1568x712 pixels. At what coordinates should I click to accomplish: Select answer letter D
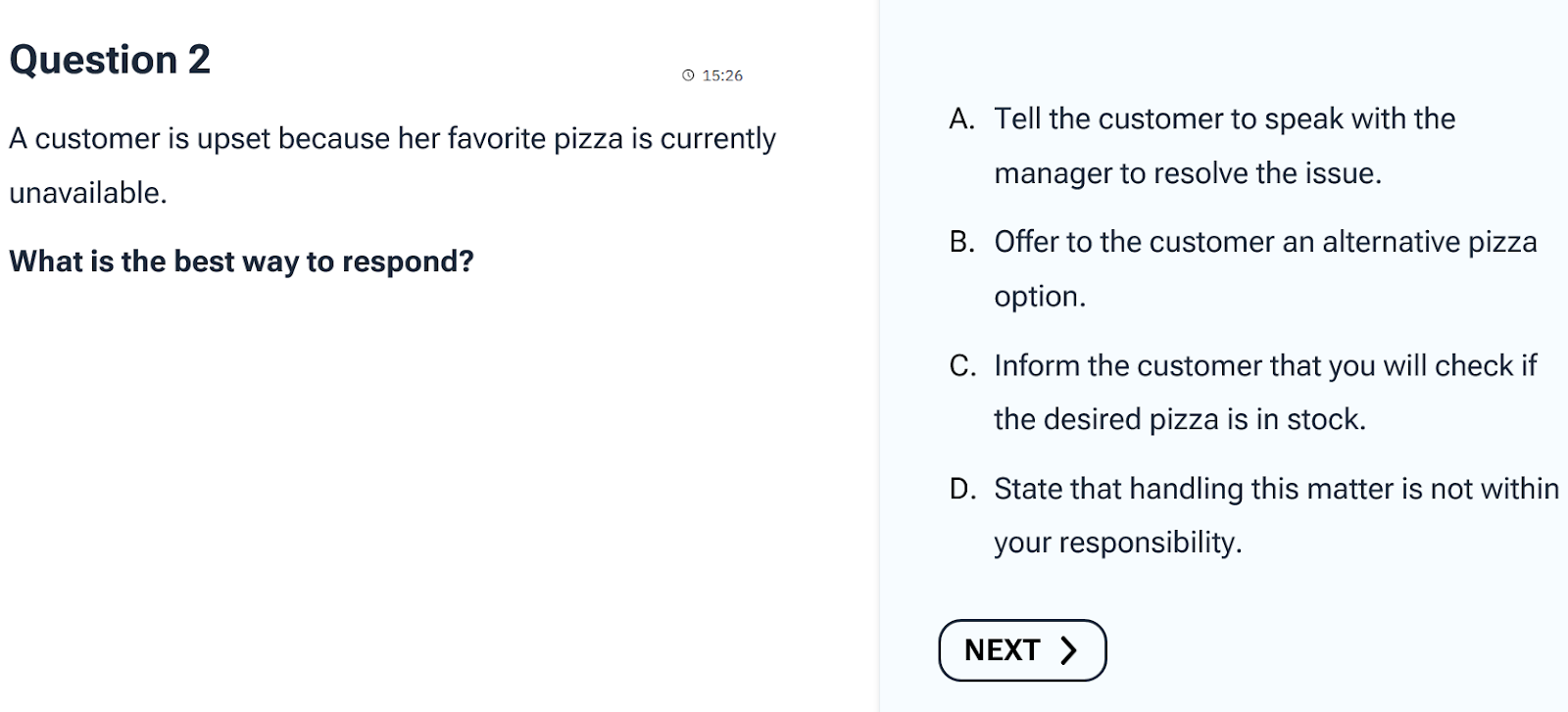[x=962, y=489]
